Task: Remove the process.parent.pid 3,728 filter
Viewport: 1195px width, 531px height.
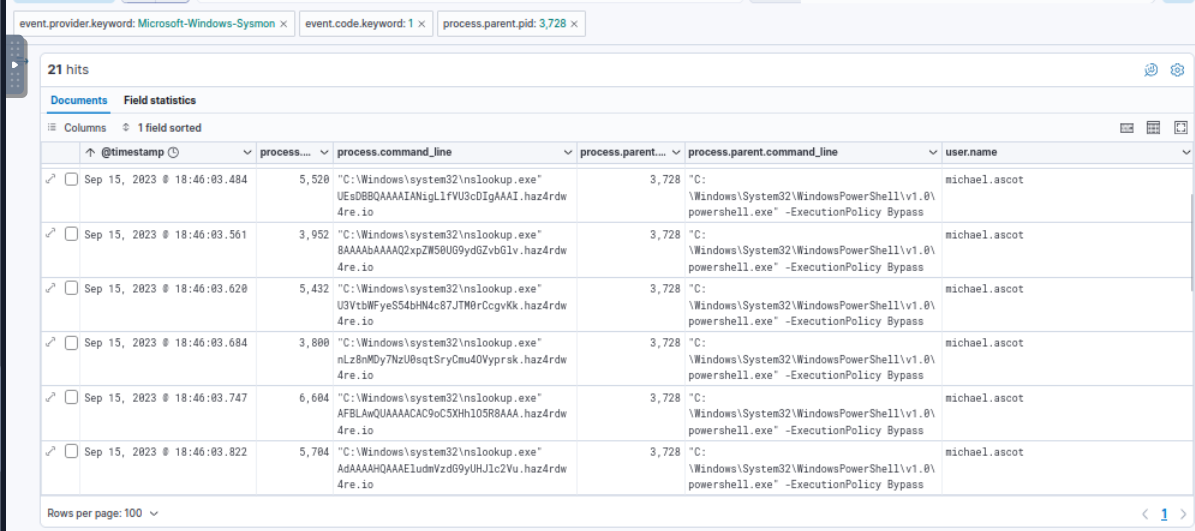Action: tap(575, 23)
